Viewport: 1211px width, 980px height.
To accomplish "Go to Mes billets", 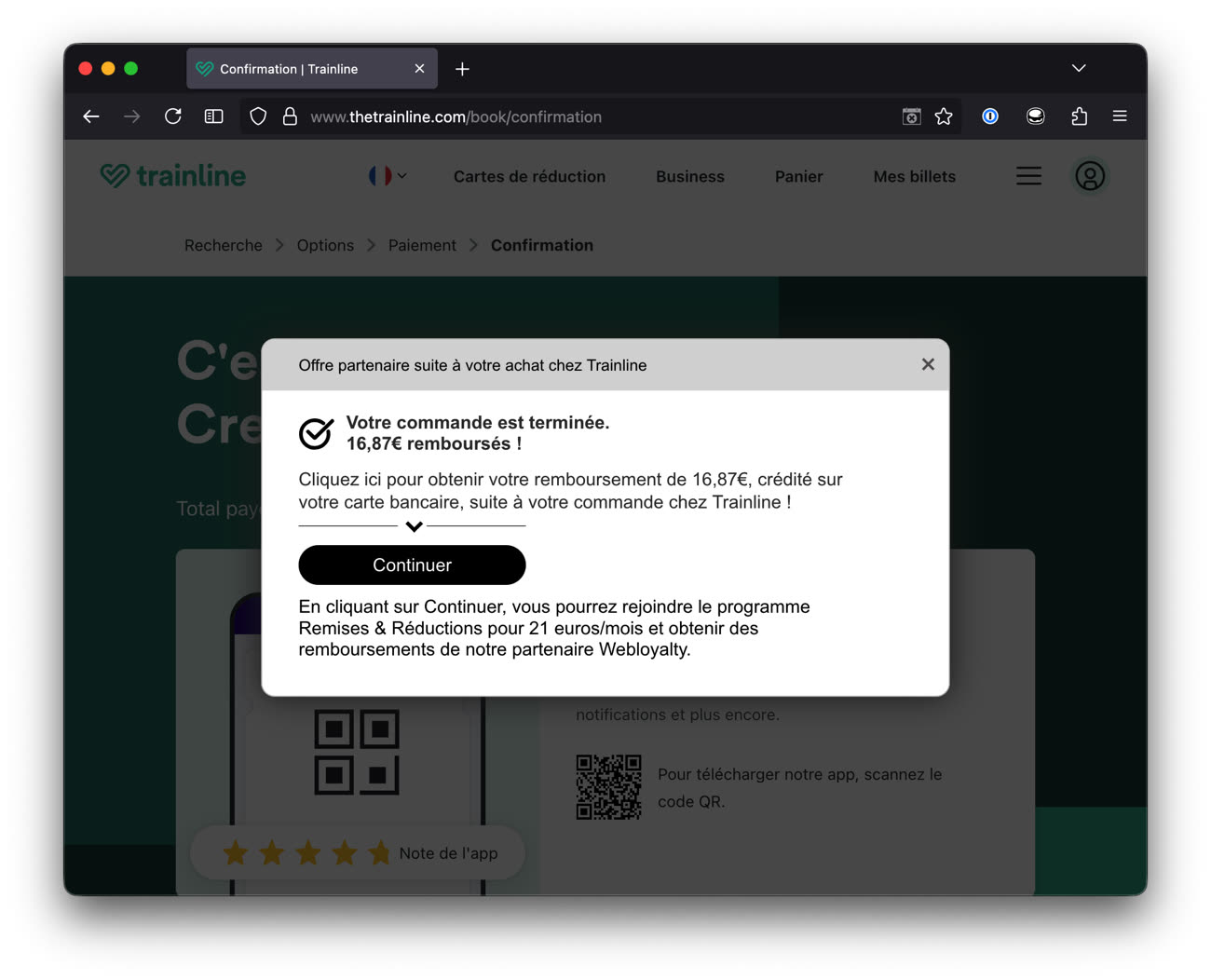I will [914, 177].
